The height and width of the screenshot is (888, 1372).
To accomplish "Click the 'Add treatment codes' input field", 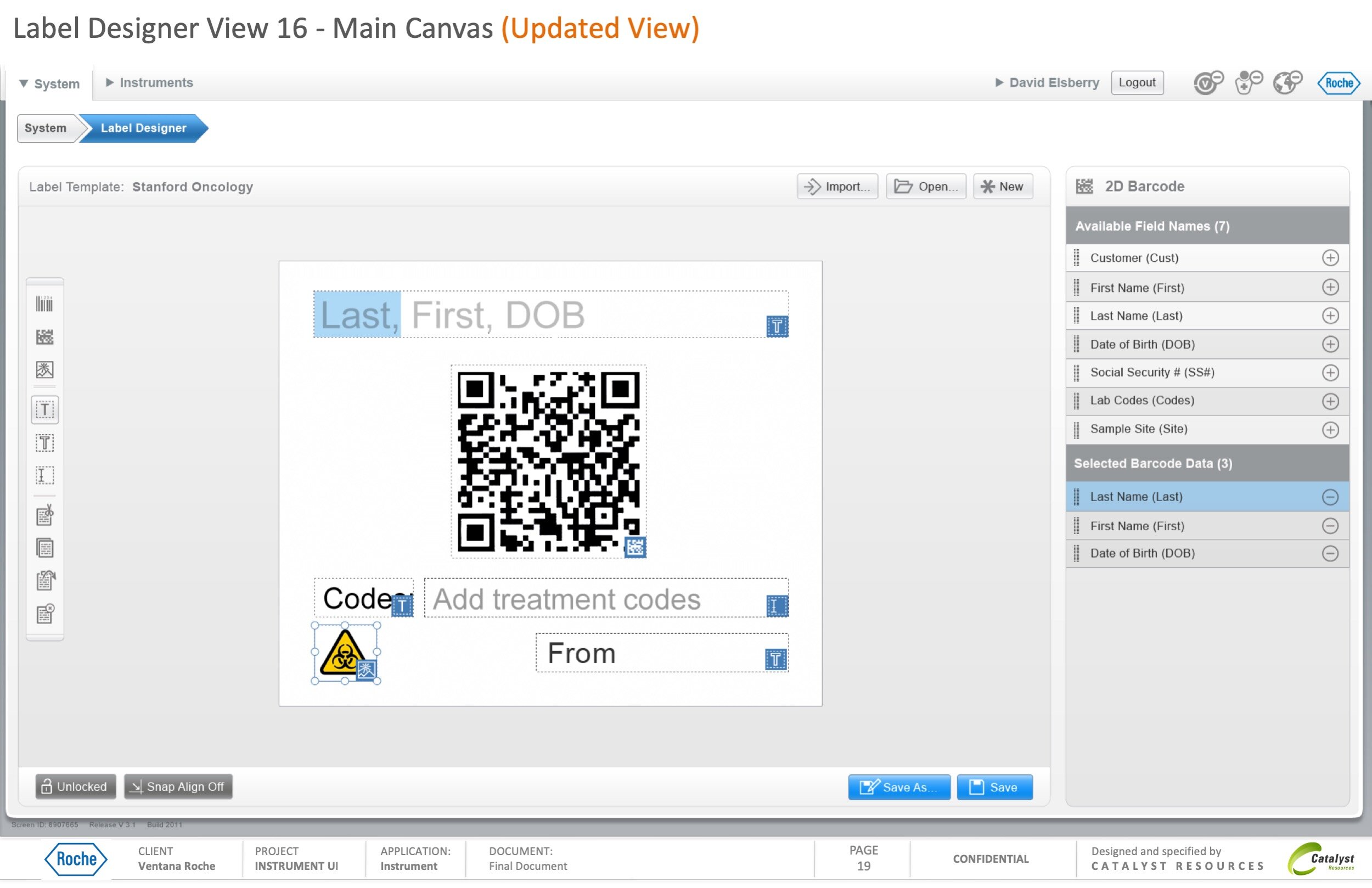I will [606, 598].
